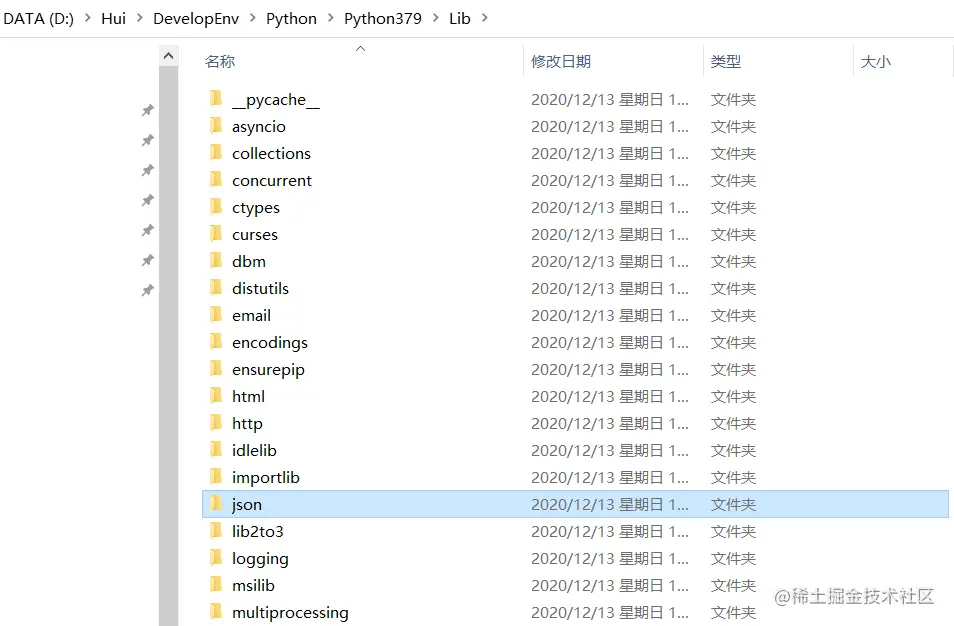The width and height of the screenshot is (954, 626).
Task: Open the breadcrumb dropdown after Lib
Action: 483,18
